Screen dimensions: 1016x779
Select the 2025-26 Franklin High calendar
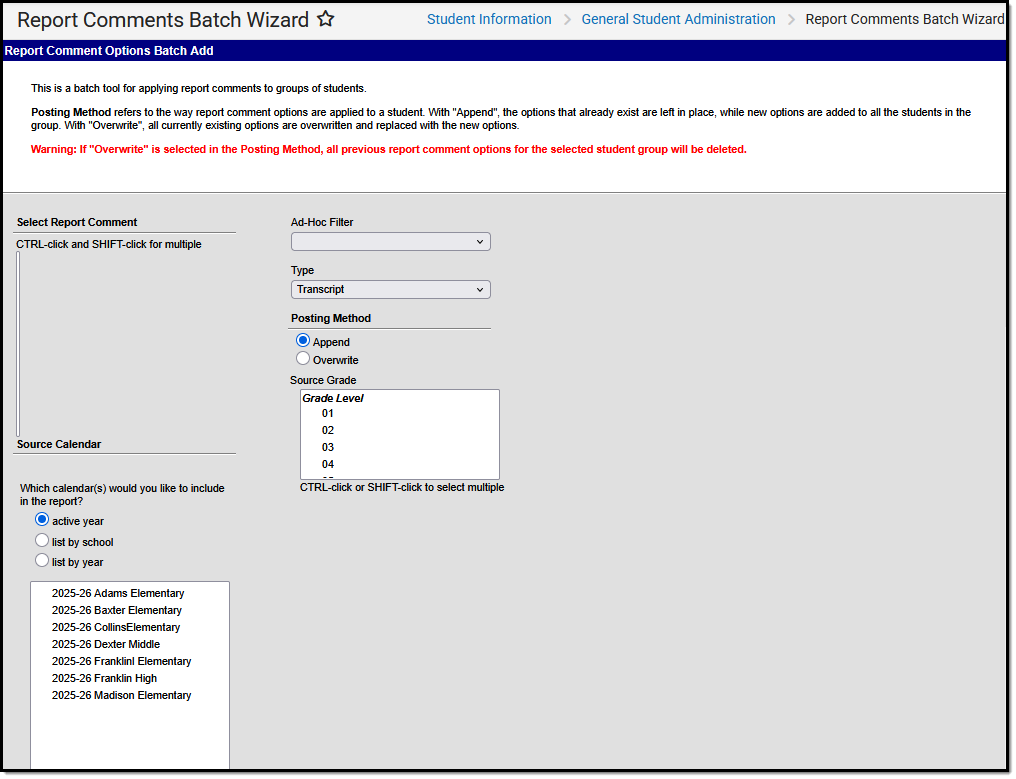click(x=104, y=678)
